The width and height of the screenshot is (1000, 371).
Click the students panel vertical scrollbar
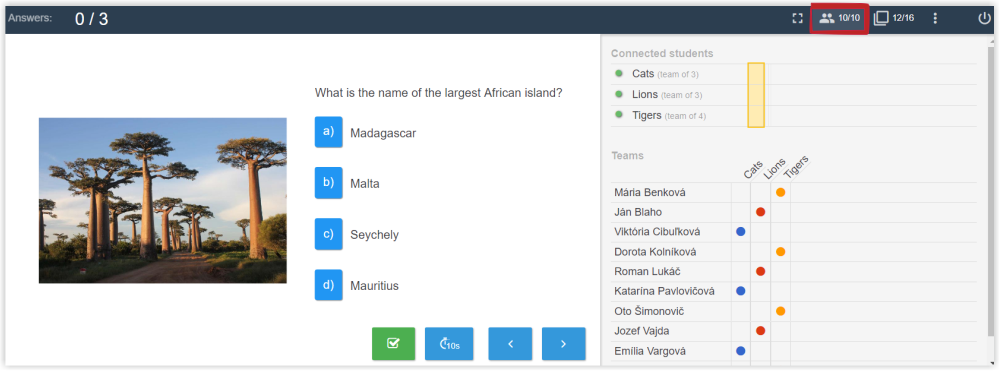tap(990, 191)
